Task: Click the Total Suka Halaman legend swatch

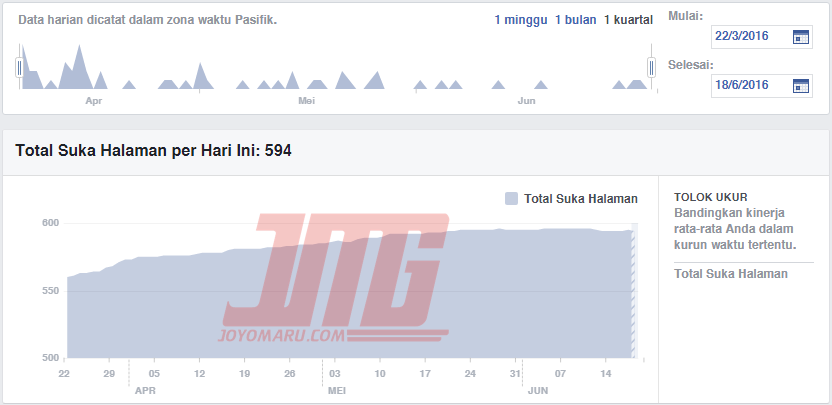Action: click(511, 199)
